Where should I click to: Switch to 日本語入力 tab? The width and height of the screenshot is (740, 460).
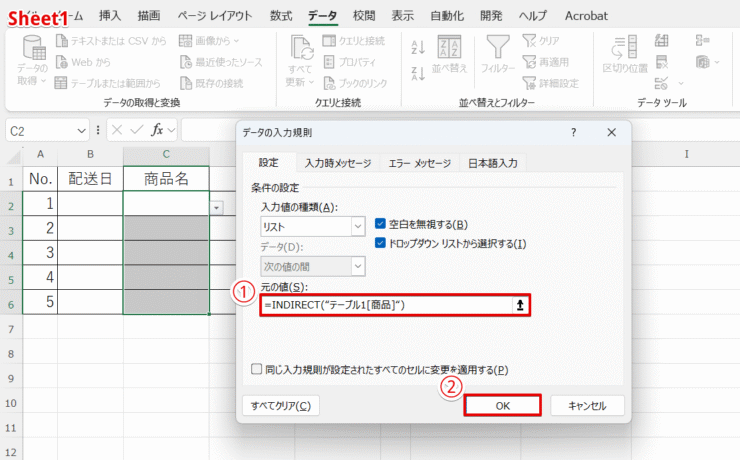493,163
